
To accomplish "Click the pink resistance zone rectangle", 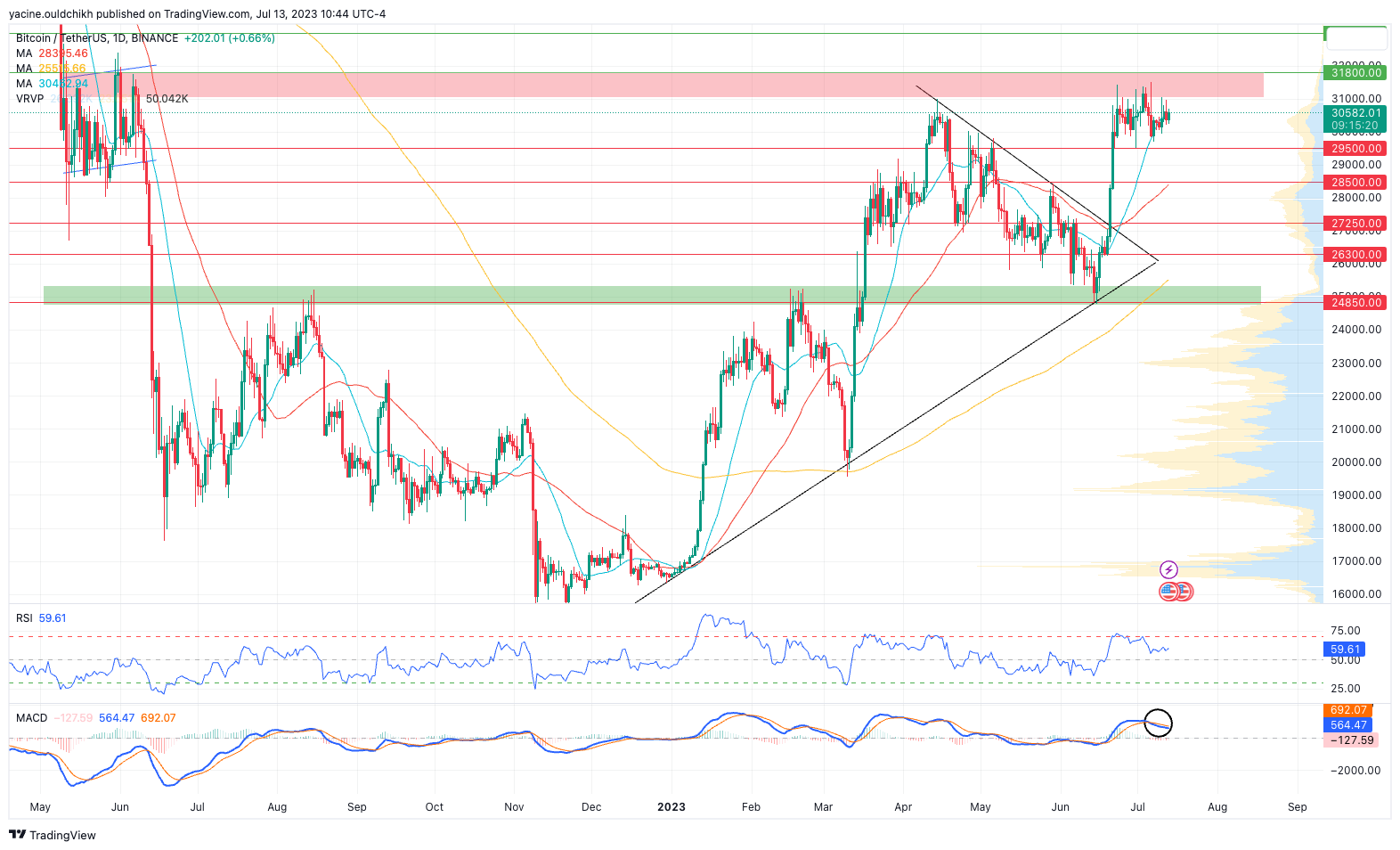I will point(663,85).
